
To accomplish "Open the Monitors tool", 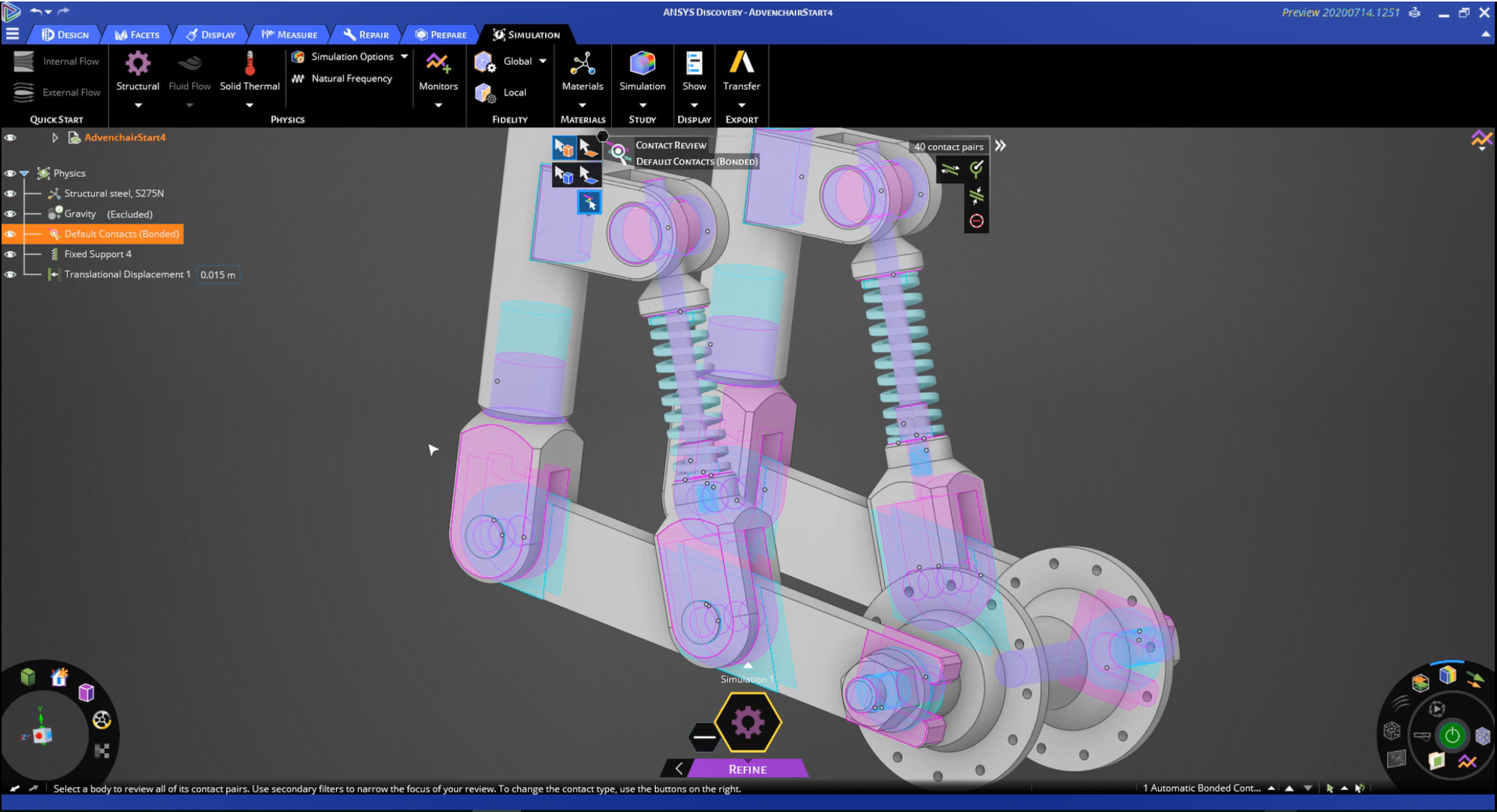I will click(x=437, y=64).
